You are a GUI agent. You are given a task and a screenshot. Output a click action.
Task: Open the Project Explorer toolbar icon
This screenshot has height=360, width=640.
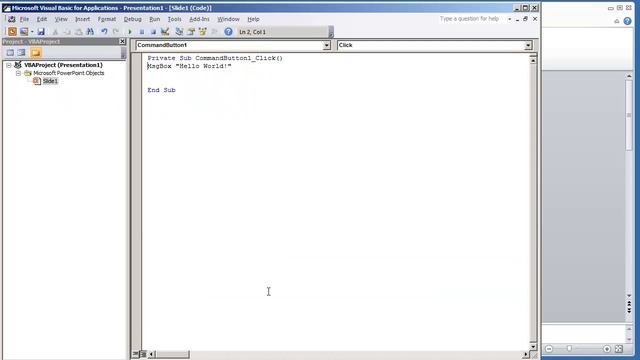click(179, 31)
